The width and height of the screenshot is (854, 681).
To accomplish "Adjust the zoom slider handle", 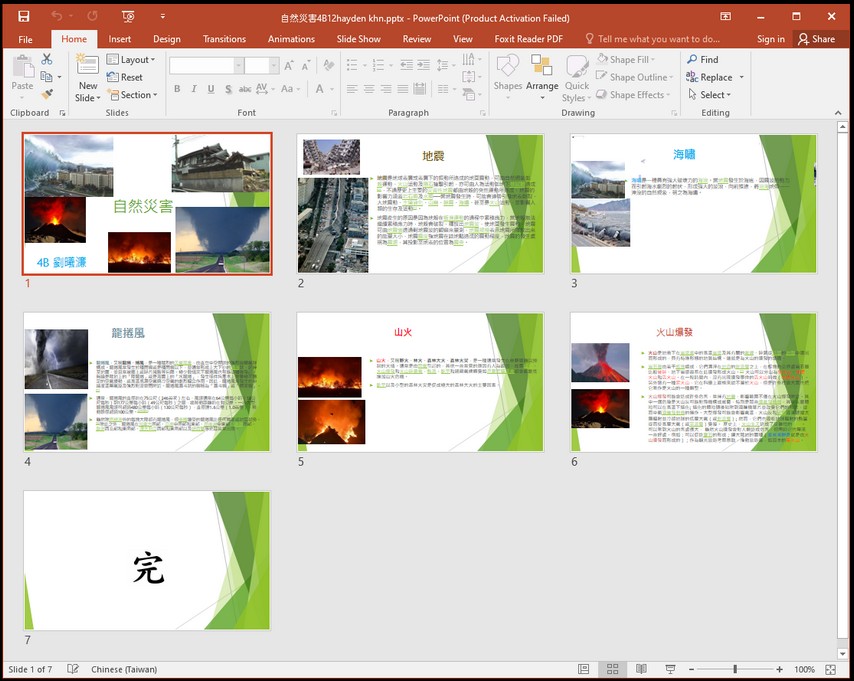I will tap(735, 669).
